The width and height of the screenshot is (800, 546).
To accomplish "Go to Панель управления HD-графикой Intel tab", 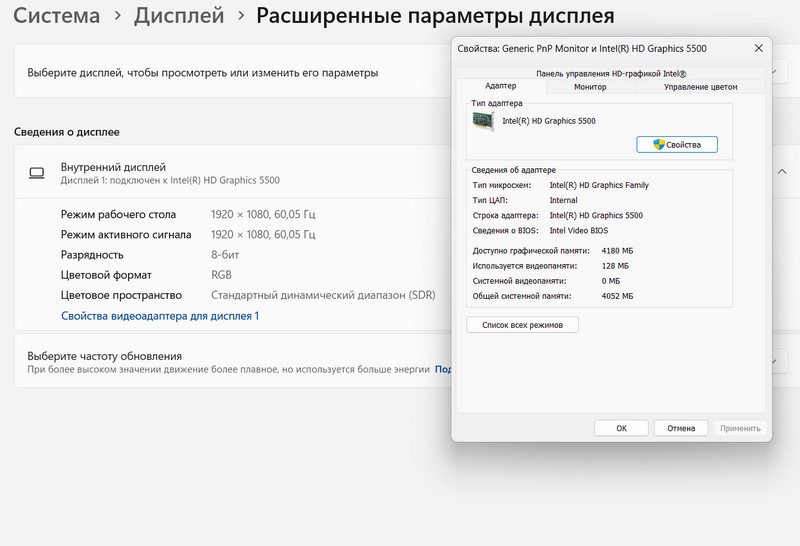I will 610,73.
